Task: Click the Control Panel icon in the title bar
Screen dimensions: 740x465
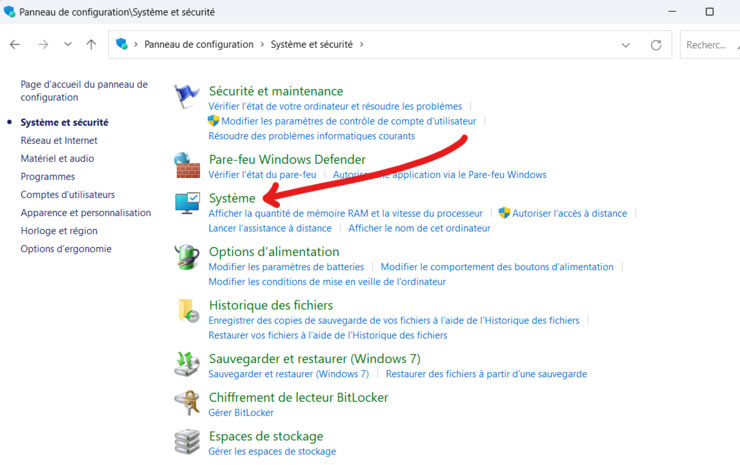Action: pyautogui.click(x=9, y=11)
